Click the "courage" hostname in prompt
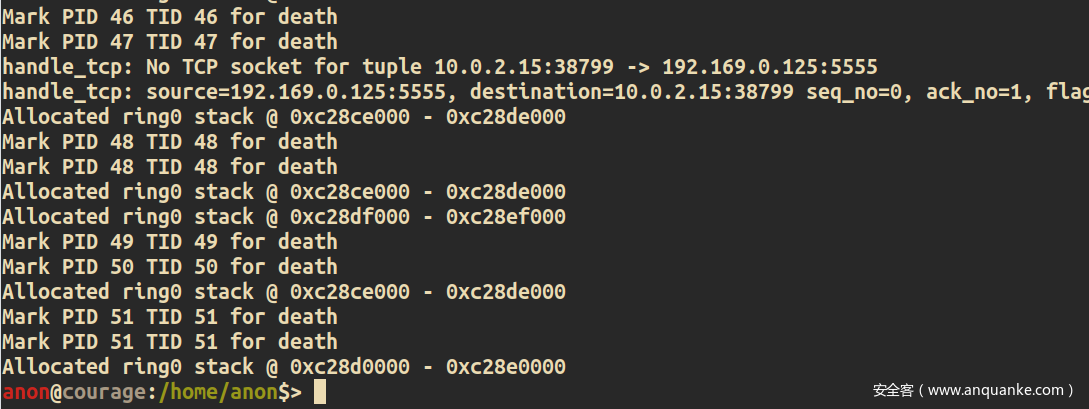Screen dimensions: 1089x409 click(x=104, y=393)
